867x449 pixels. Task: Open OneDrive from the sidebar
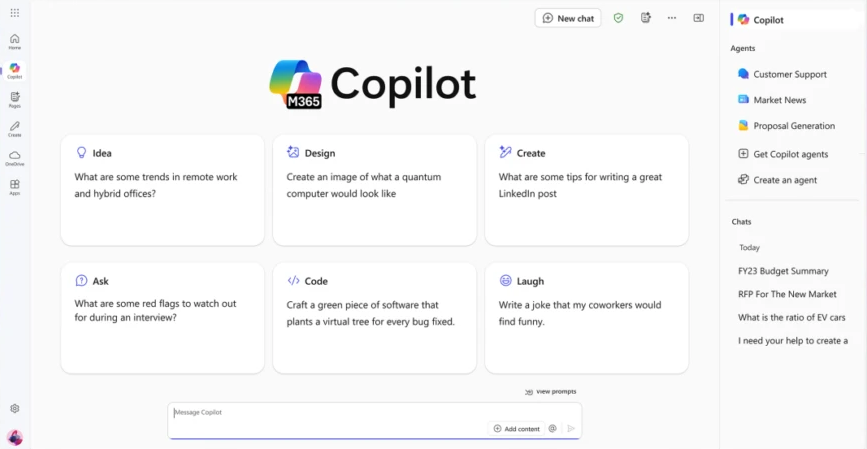click(x=14, y=157)
